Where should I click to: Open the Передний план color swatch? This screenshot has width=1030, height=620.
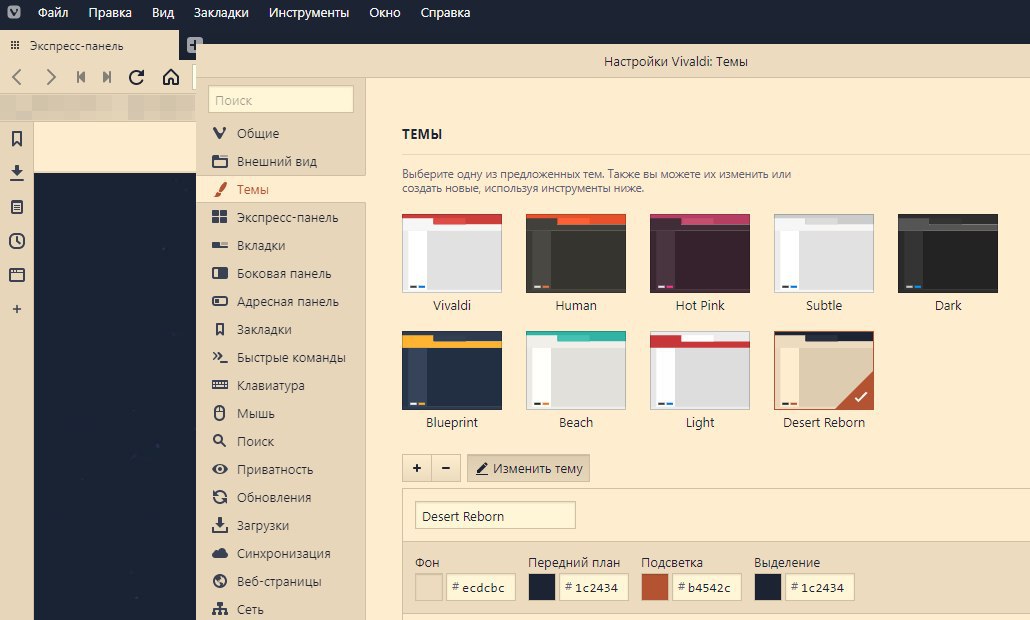coord(542,587)
